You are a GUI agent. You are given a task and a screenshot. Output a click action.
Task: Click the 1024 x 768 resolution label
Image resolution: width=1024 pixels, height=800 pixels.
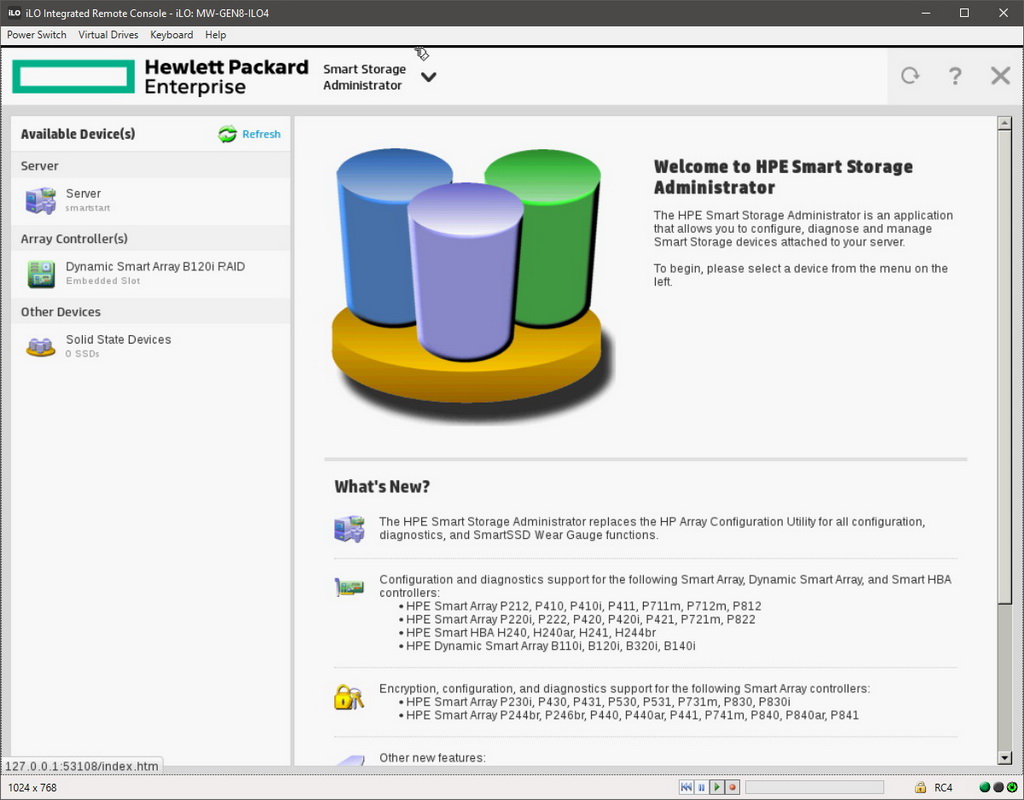coord(32,788)
